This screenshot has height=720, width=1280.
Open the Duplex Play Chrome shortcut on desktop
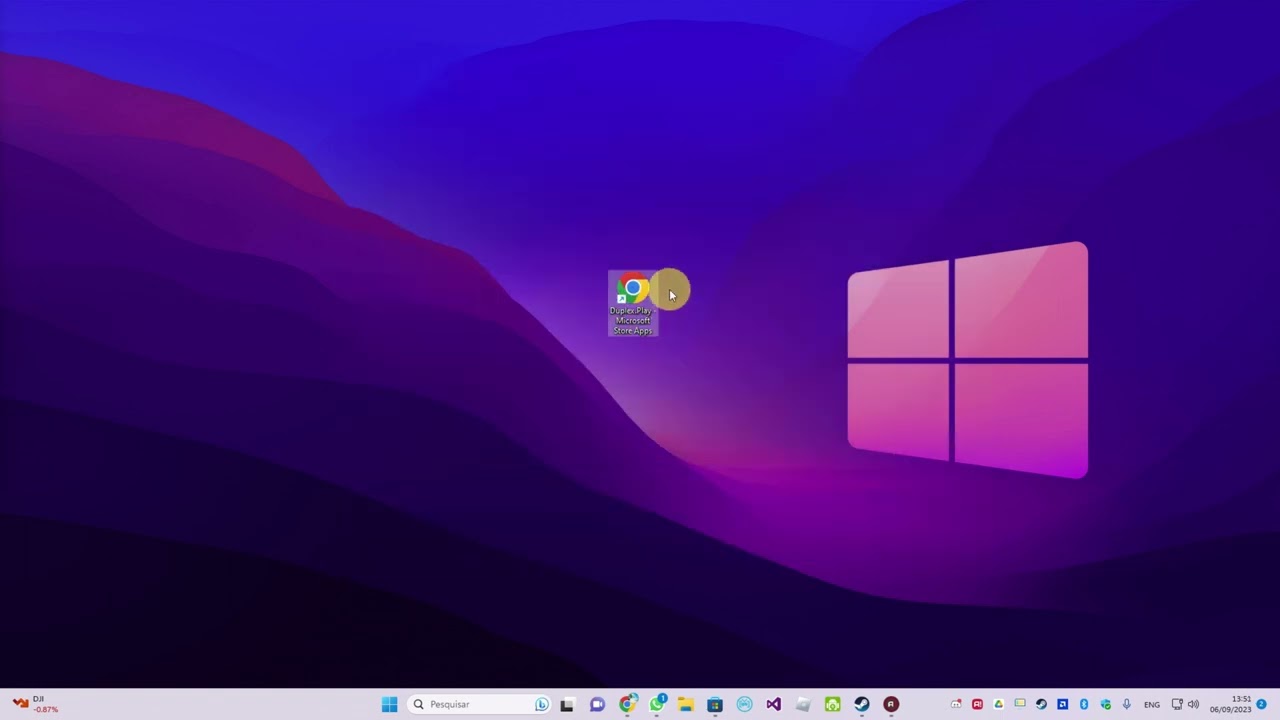point(633,304)
